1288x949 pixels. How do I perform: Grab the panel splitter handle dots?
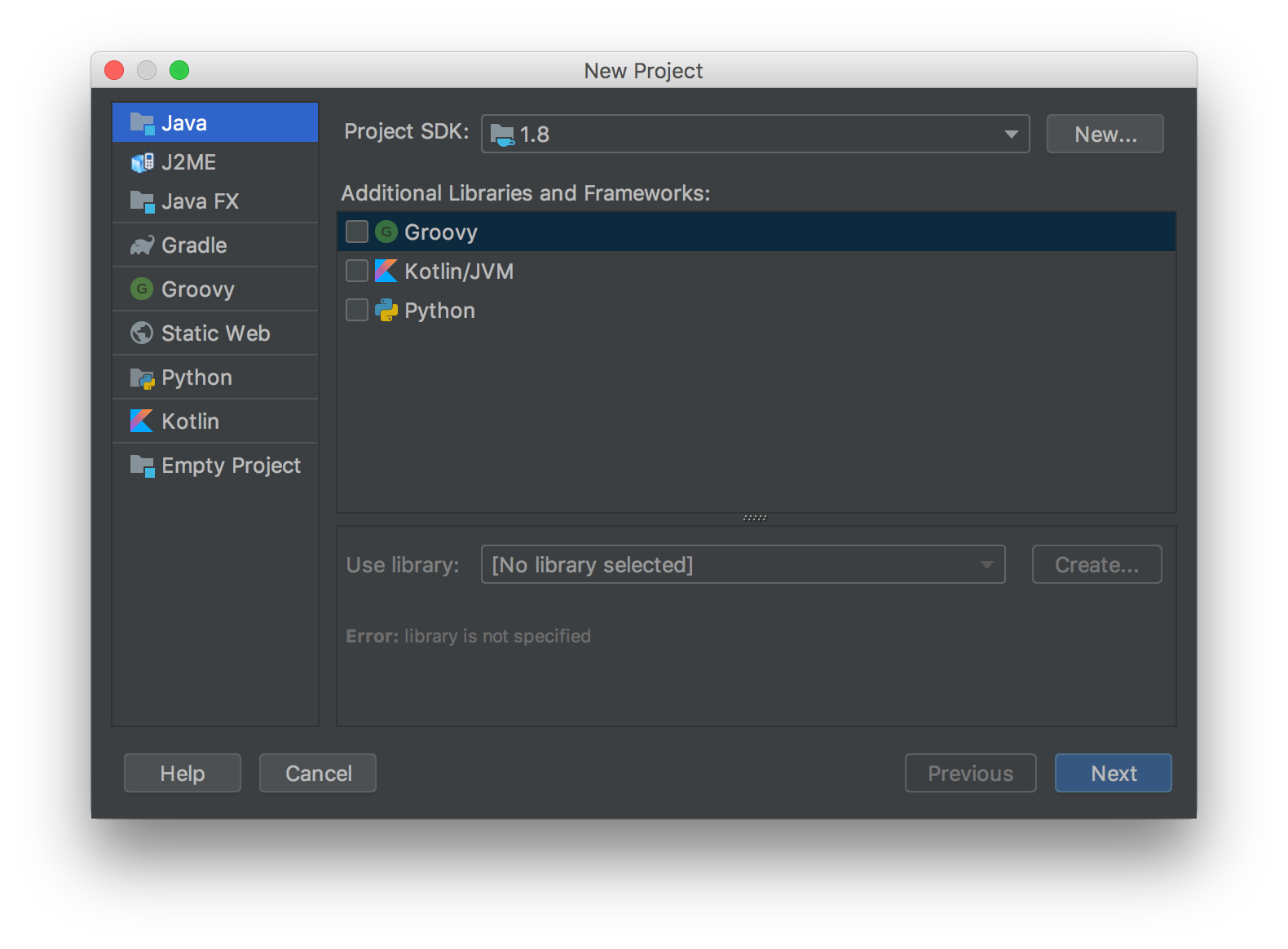click(x=755, y=518)
